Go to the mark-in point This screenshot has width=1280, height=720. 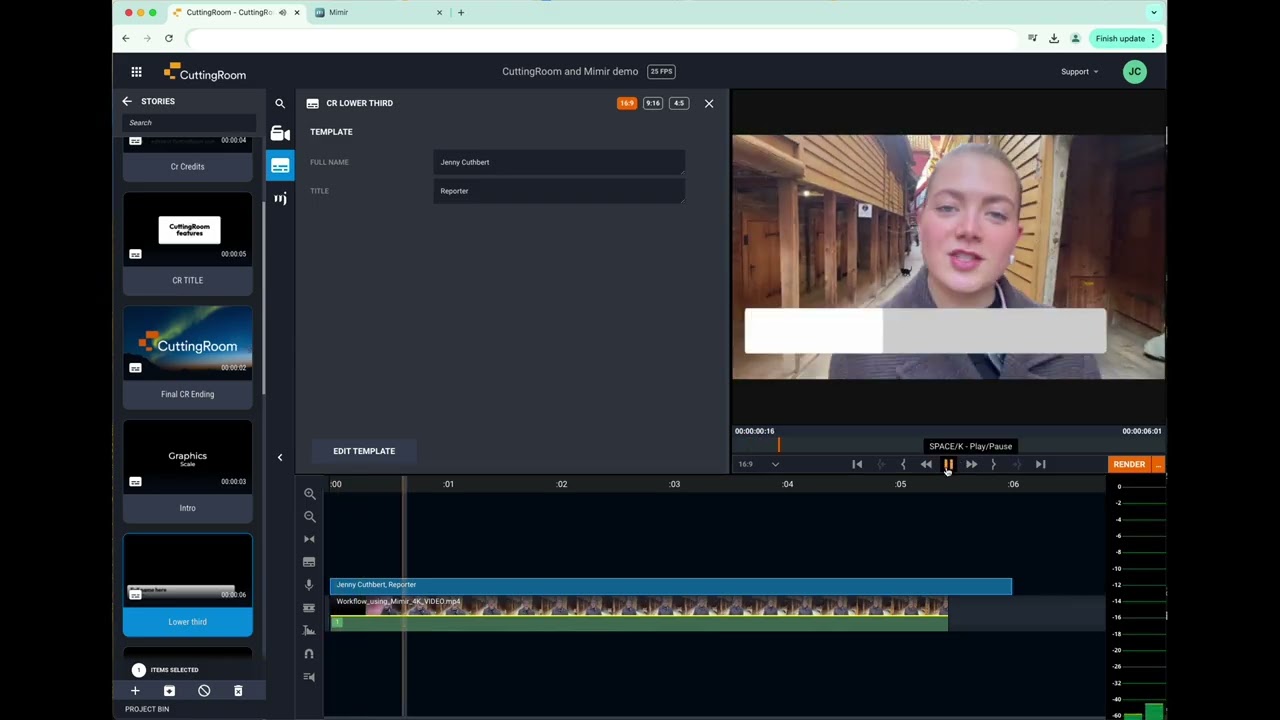(x=880, y=464)
